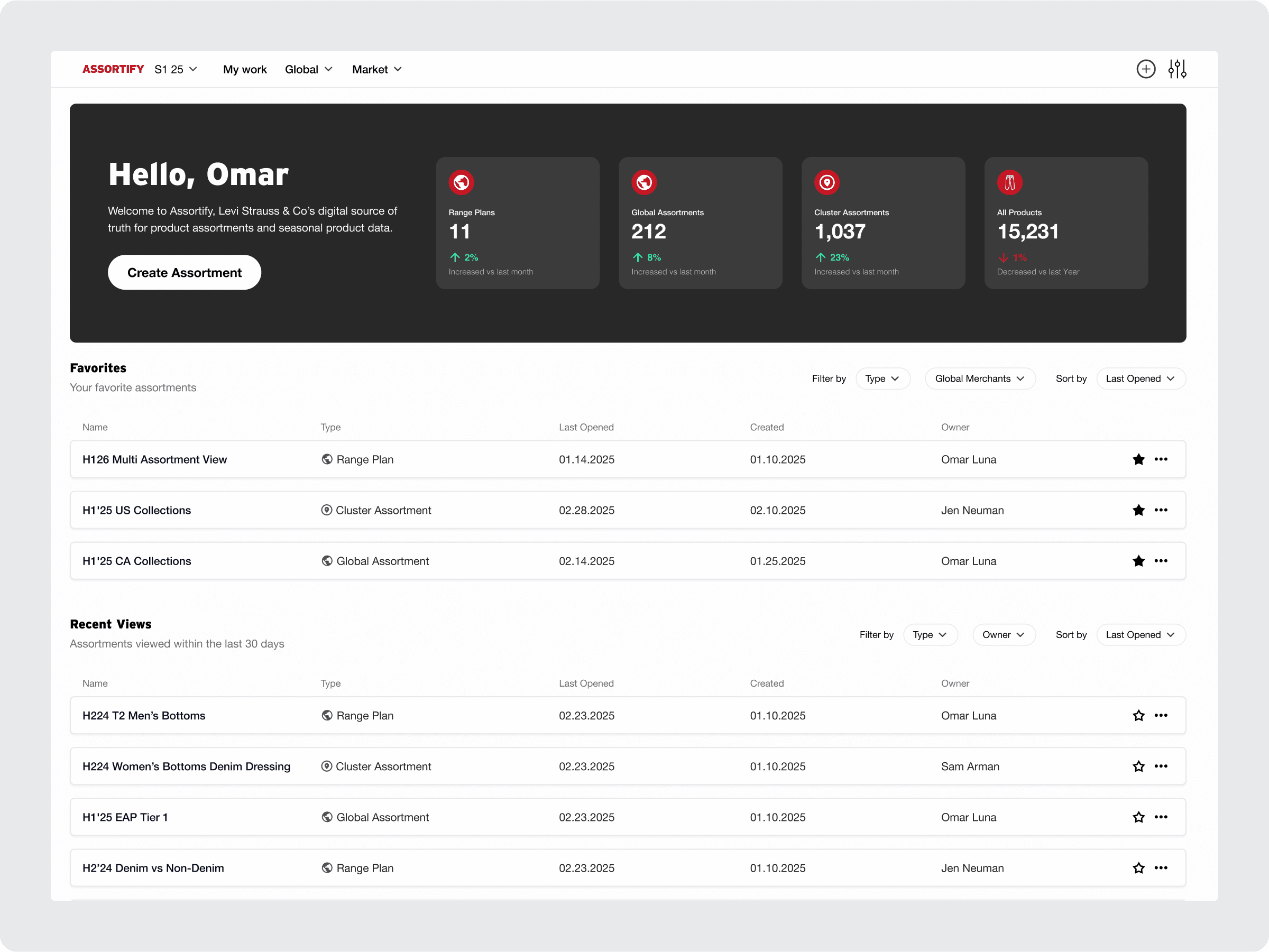Screen dimensions: 1269x952
Task: Click the Cluster Assortments target icon
Action: click(826, 182)
